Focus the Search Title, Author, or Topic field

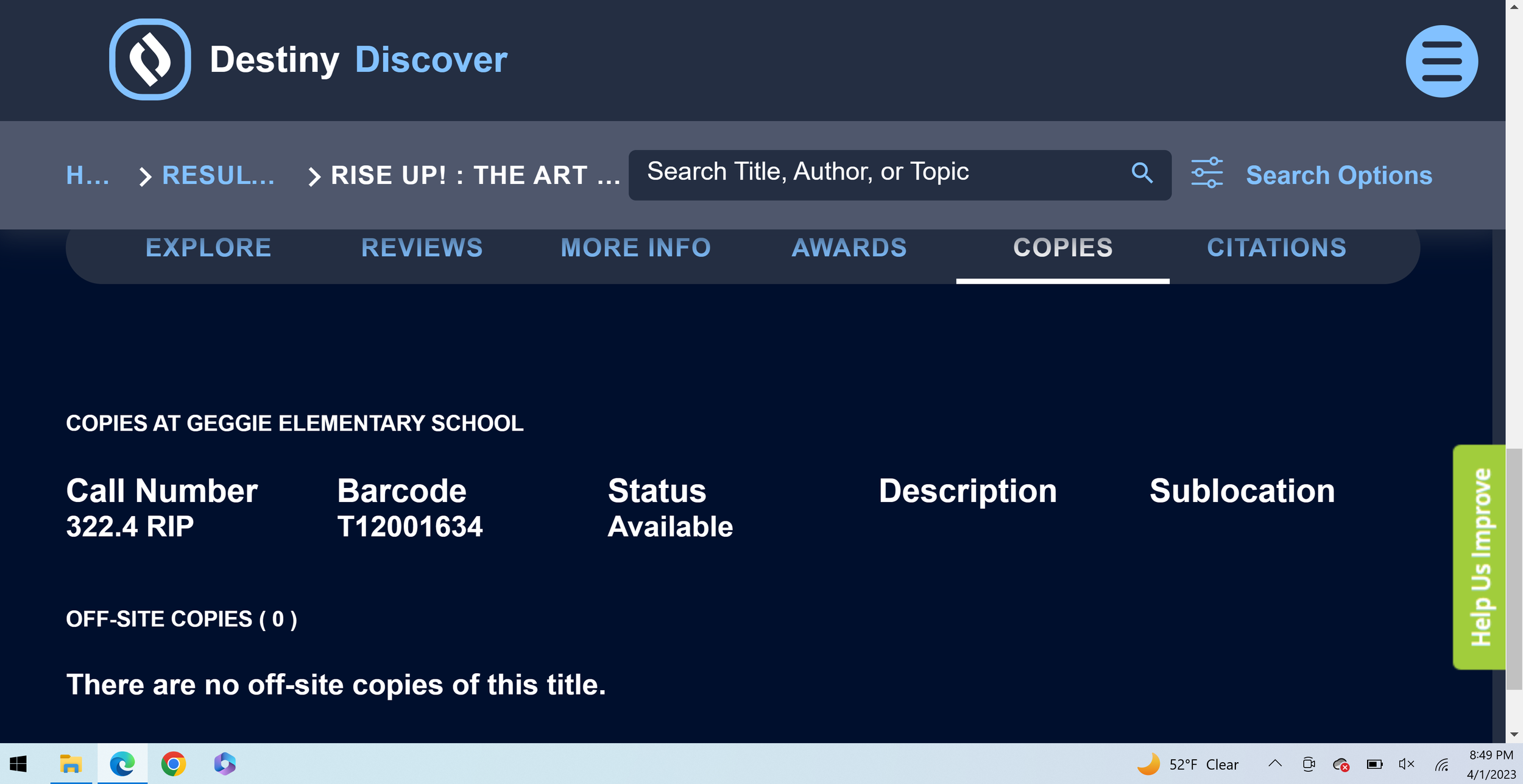[x=877, y=173]
